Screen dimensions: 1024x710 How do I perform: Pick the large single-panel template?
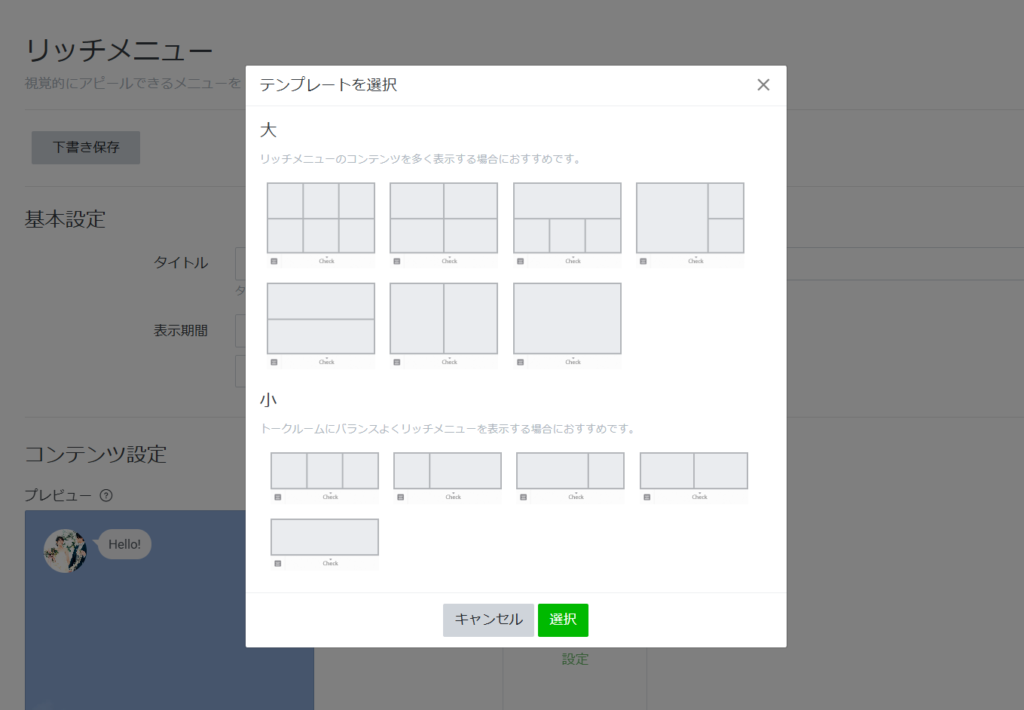click(x=567, y=318)
